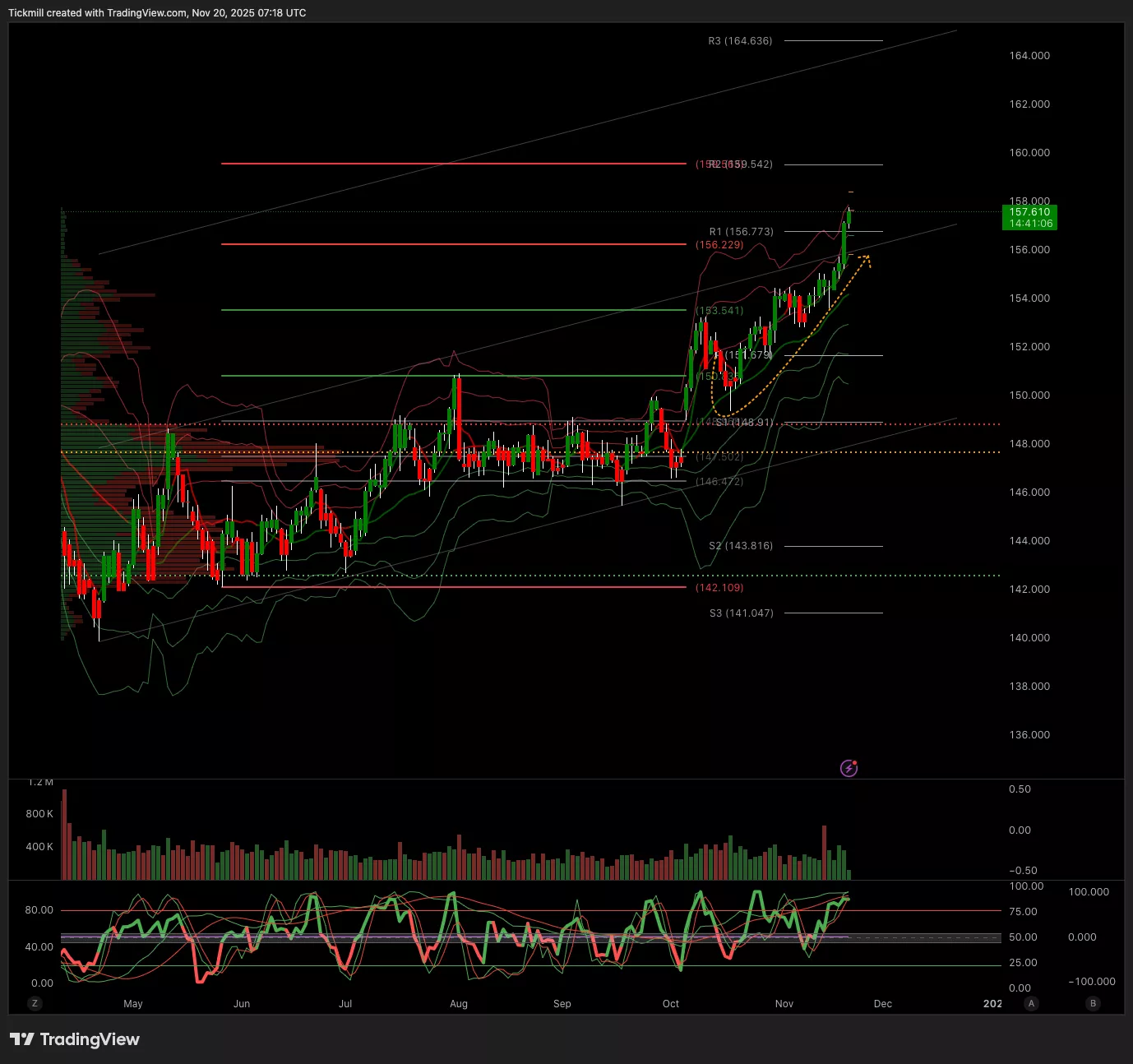Open the TradingView wordmark link
1133x1064 pixels.
[x=90, y=1039]
